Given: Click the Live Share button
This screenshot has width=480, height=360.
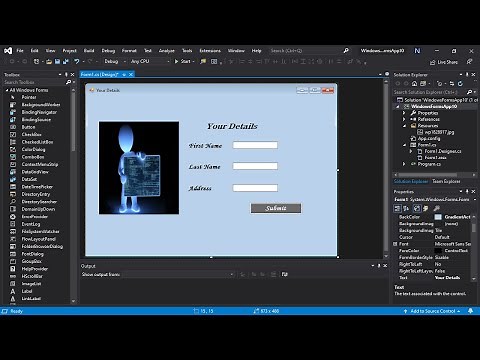Looking at the screenshot, I should 444,62.
